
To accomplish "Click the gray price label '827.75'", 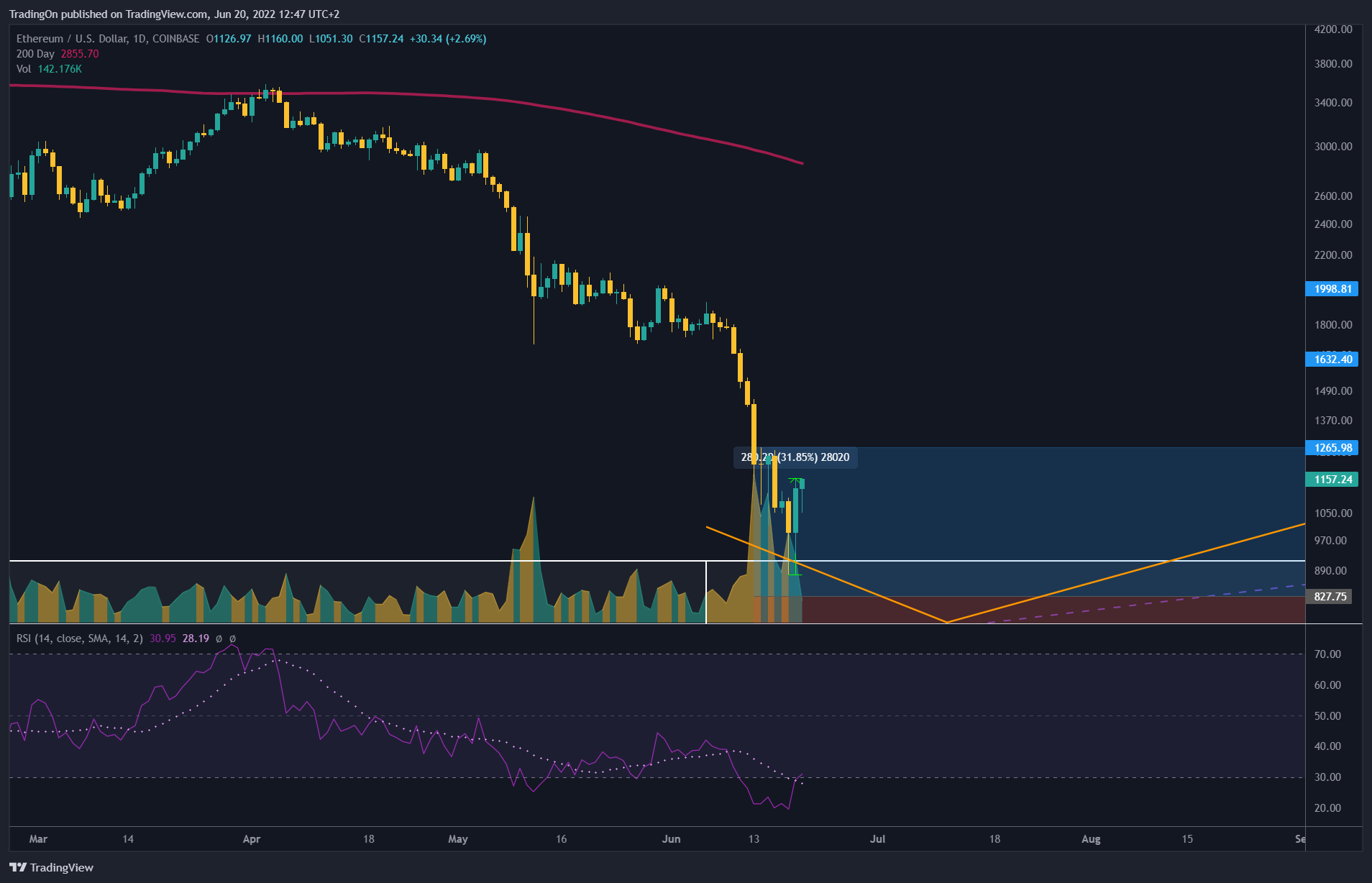I will 1329,597.
